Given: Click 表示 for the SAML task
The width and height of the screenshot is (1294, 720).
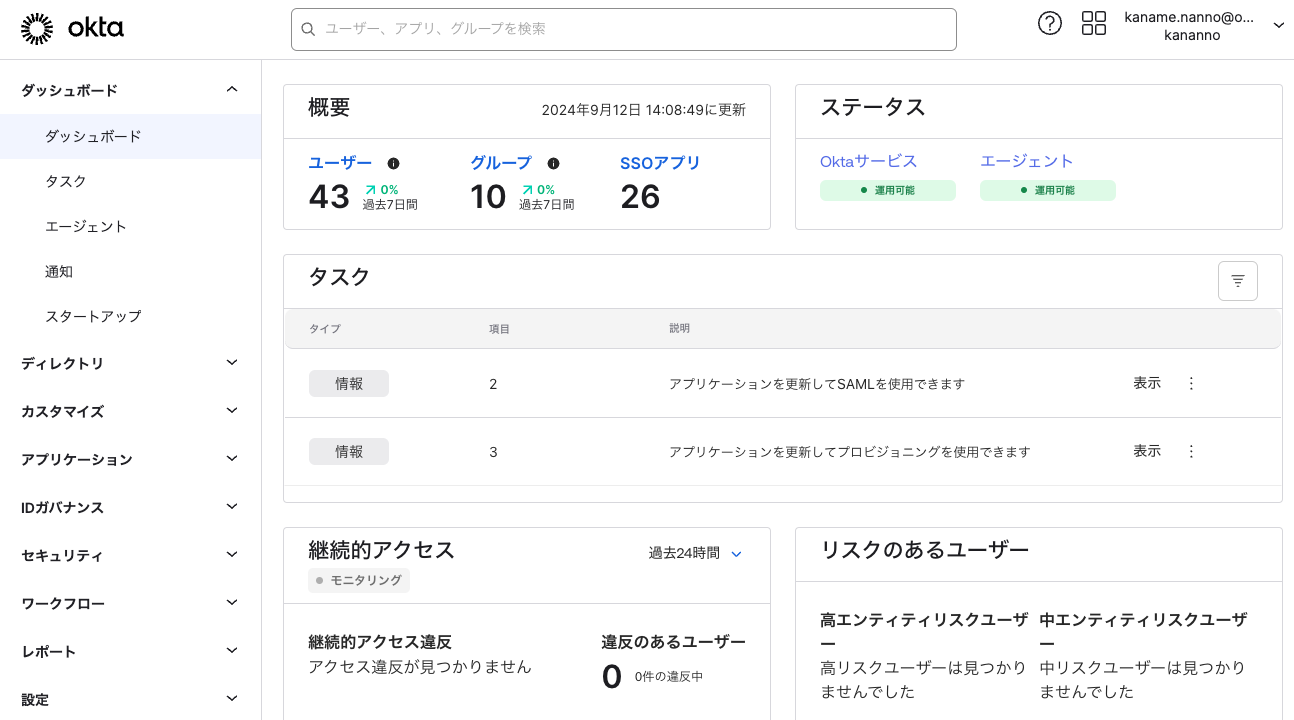Looking at the screenshot, I should 1146,383.
